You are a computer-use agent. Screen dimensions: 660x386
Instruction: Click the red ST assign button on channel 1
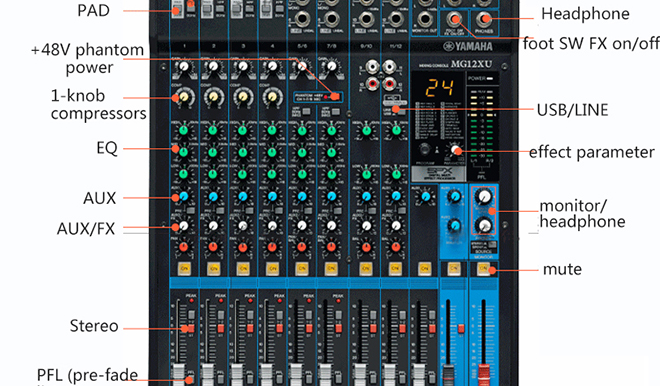click(x=191, y=328)
